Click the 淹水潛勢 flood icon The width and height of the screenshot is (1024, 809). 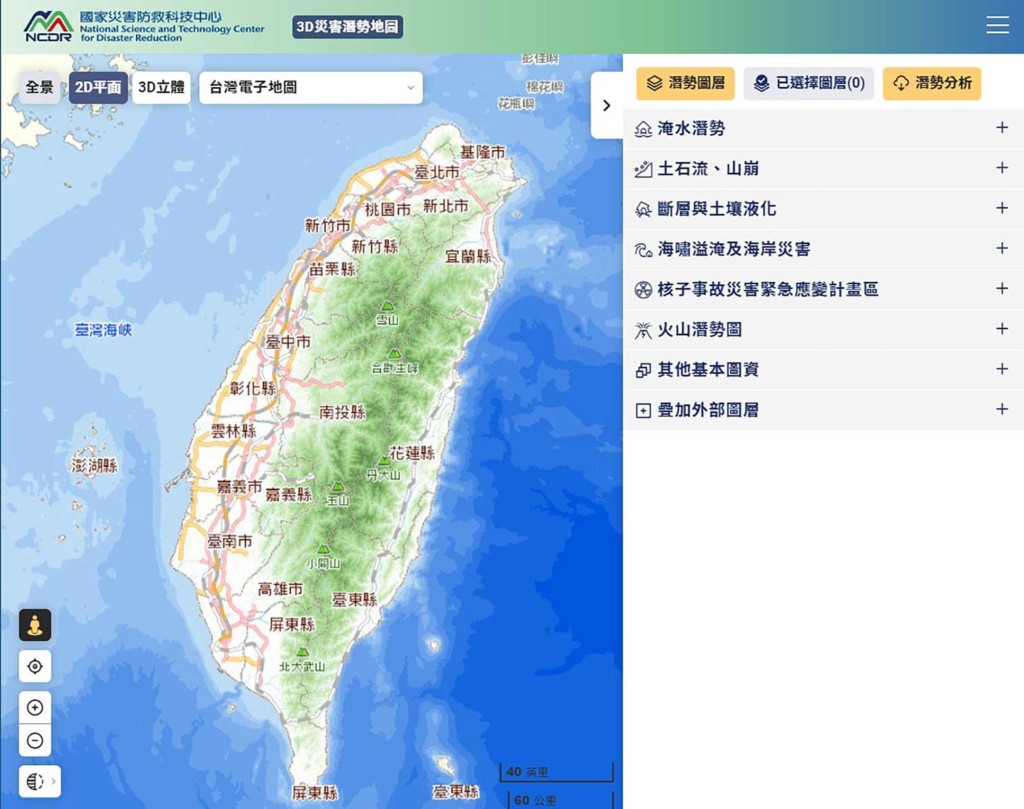coord(643,129)
